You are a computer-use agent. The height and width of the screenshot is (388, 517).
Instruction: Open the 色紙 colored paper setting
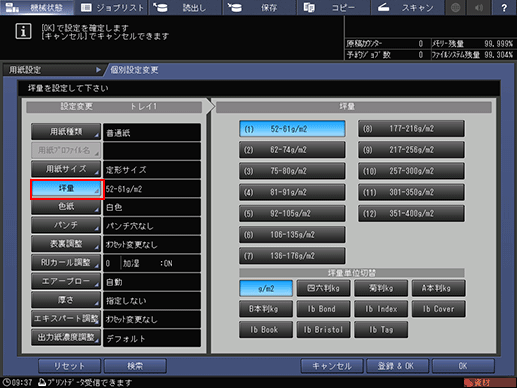click(x=66, y=206)
